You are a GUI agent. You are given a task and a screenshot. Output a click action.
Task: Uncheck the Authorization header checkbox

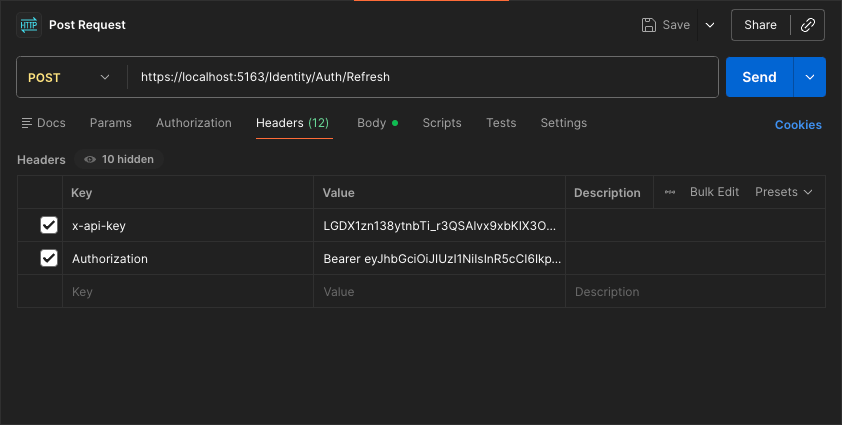coord(49,258)
